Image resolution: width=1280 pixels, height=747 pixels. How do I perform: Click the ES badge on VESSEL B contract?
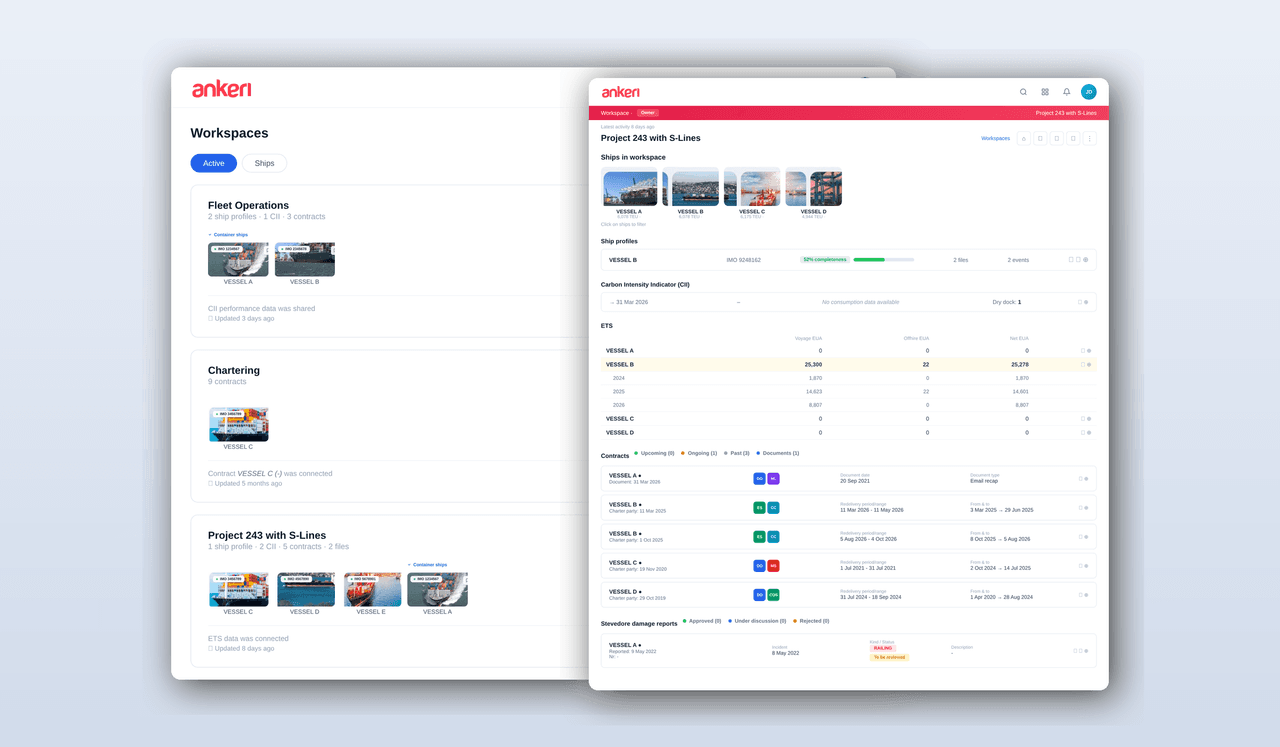point(759,508)
